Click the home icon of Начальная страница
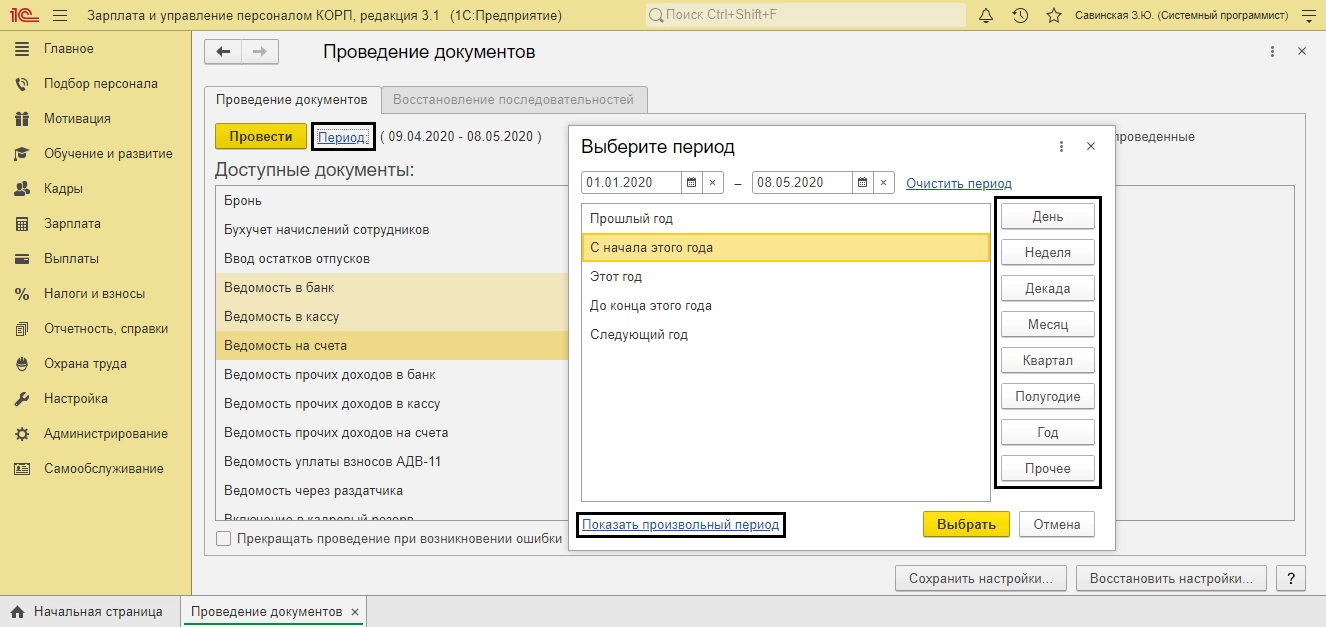The width and height of the screenshot is (1326, 627). pos(17,612)
